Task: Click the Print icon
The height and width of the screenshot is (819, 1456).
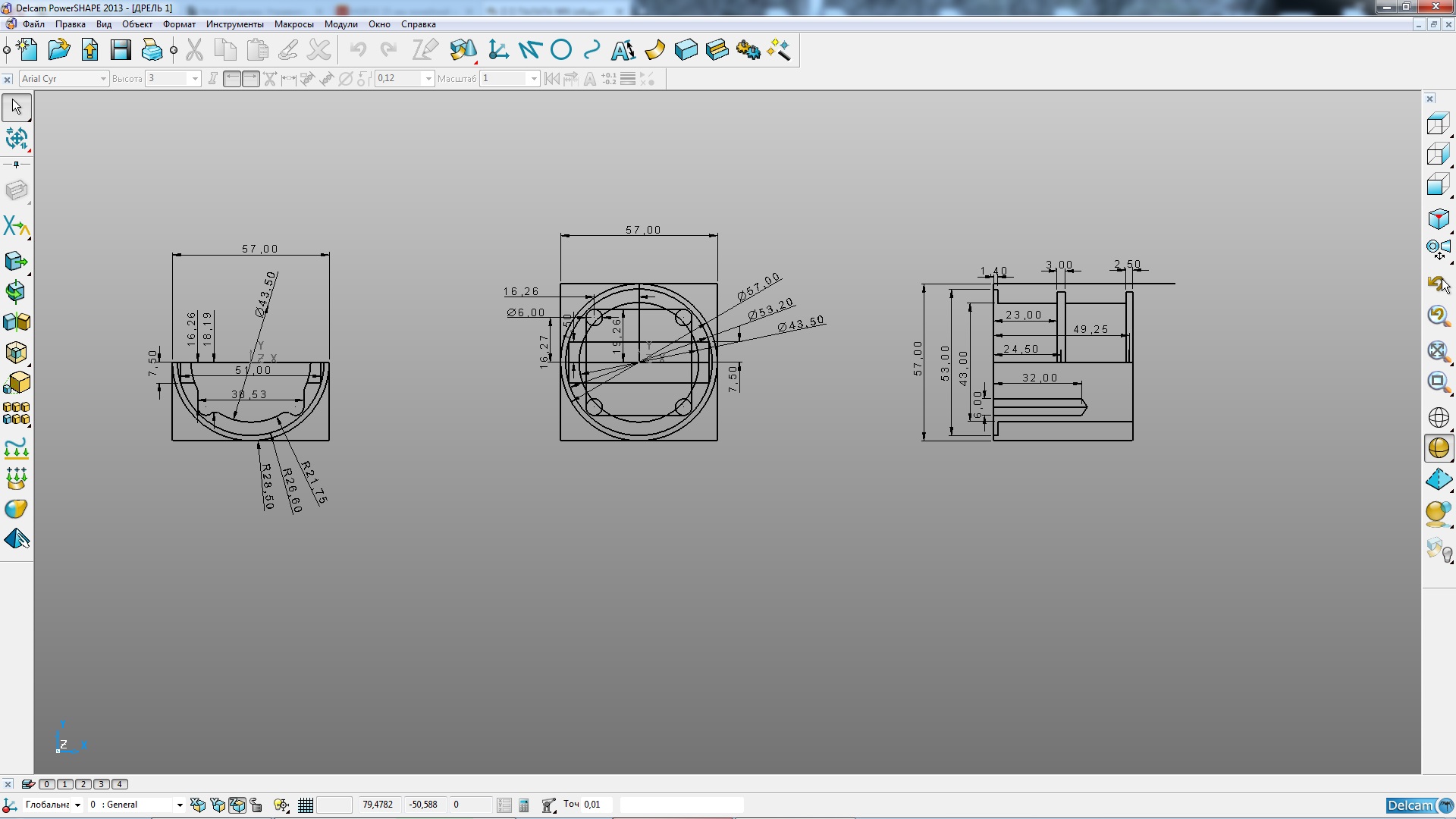Action: tap(152, 50)
